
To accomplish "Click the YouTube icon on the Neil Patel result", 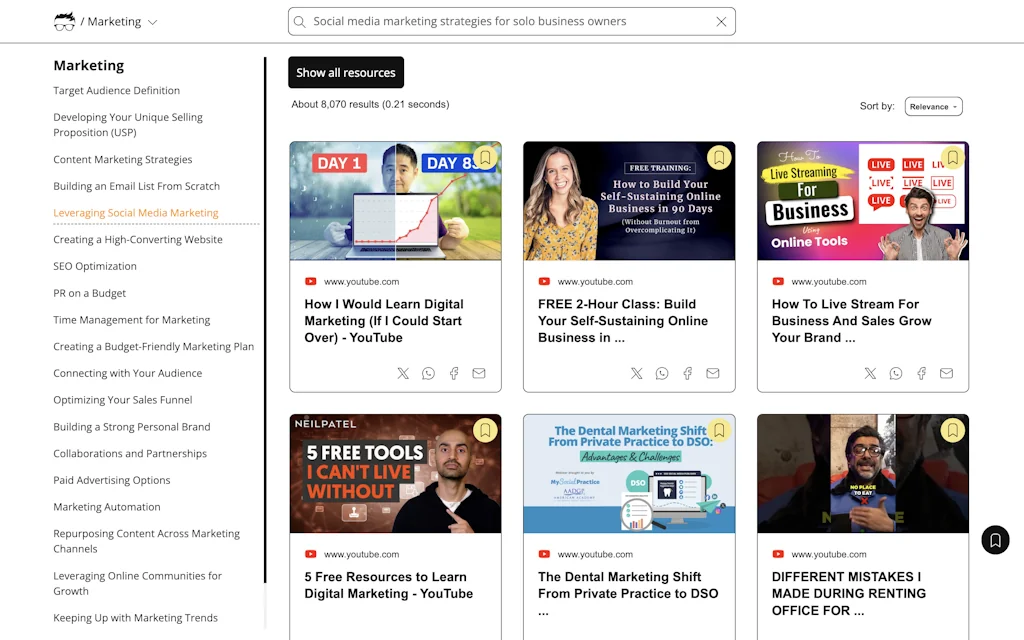I will (x=310, y=553).
